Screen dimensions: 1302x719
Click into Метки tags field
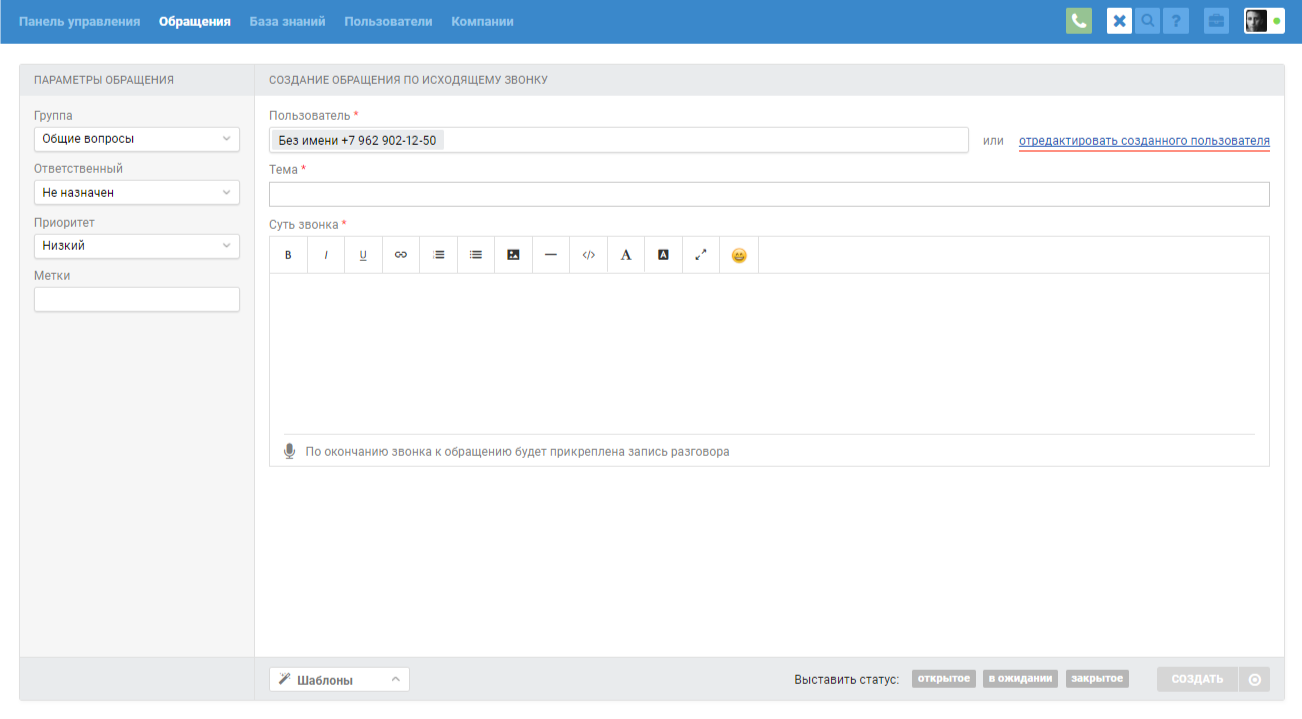pos(137,299)
